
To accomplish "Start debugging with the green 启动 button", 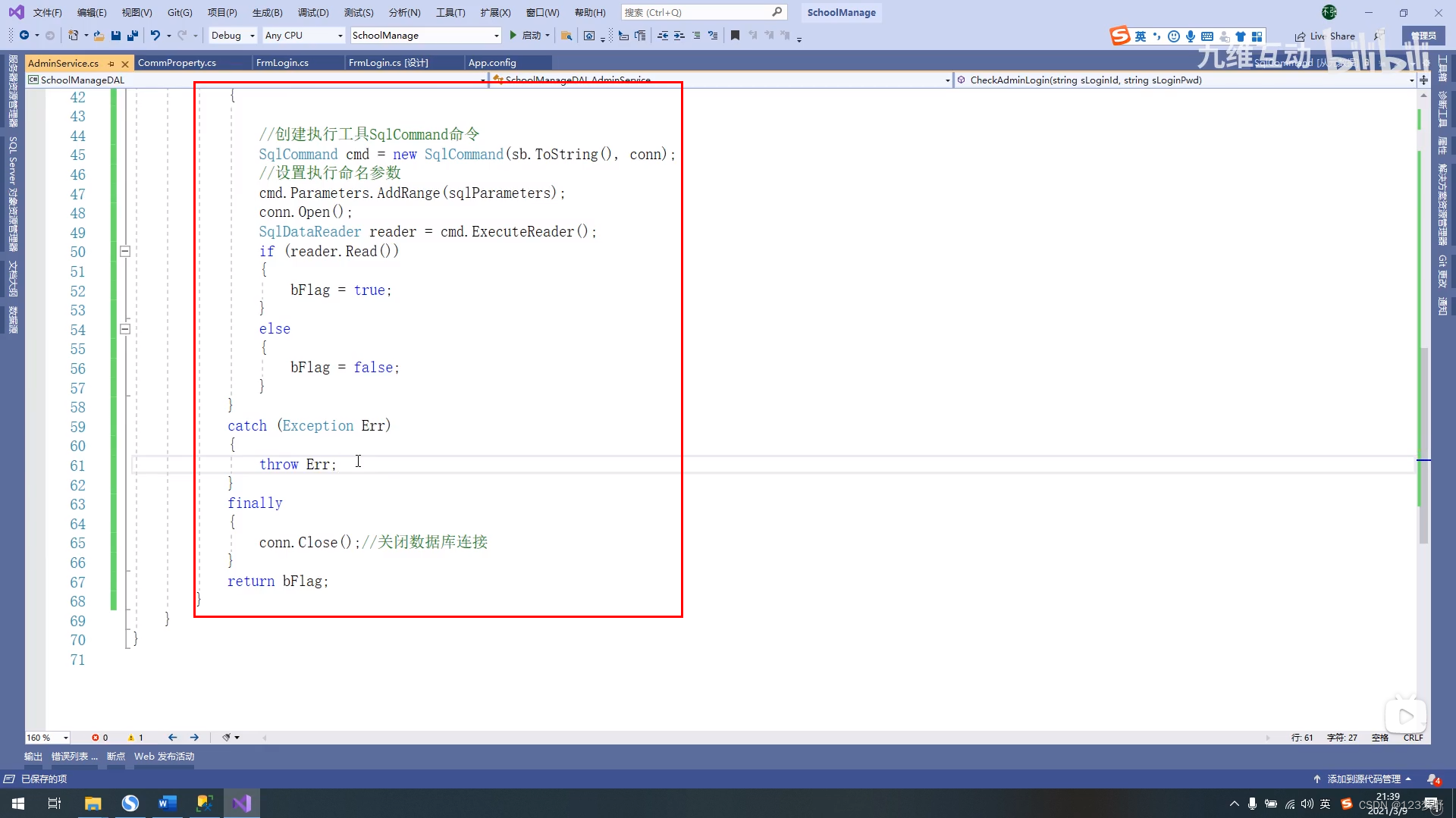I will pos(526,36).
